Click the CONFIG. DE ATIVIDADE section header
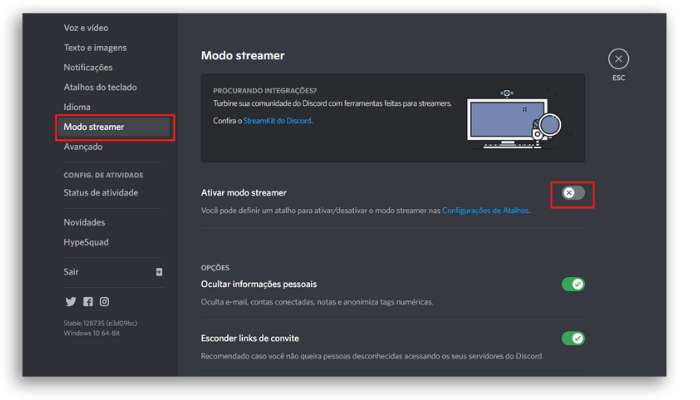 pyautogui.click(x=104, y=175)
